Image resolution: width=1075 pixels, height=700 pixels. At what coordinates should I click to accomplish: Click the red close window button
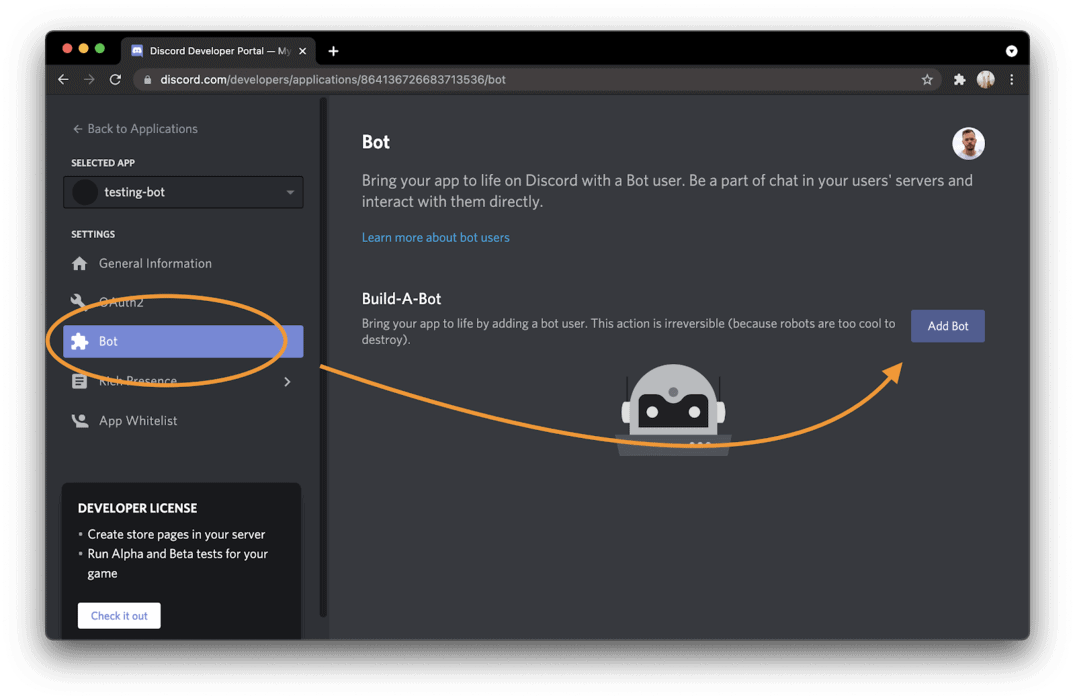click(67, 49)
